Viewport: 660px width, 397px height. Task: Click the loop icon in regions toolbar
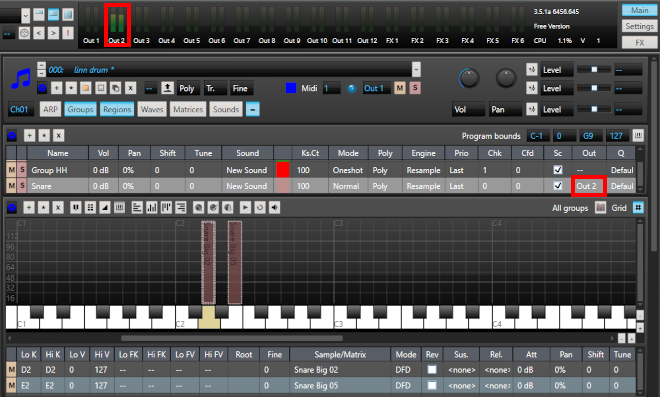click(x=260, y=208)
